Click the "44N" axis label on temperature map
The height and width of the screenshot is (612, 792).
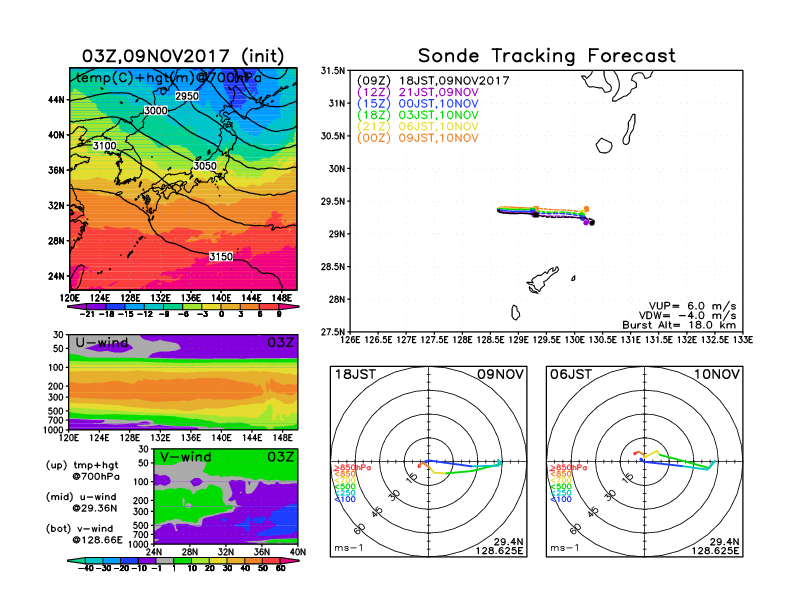[x=56, y=100]
